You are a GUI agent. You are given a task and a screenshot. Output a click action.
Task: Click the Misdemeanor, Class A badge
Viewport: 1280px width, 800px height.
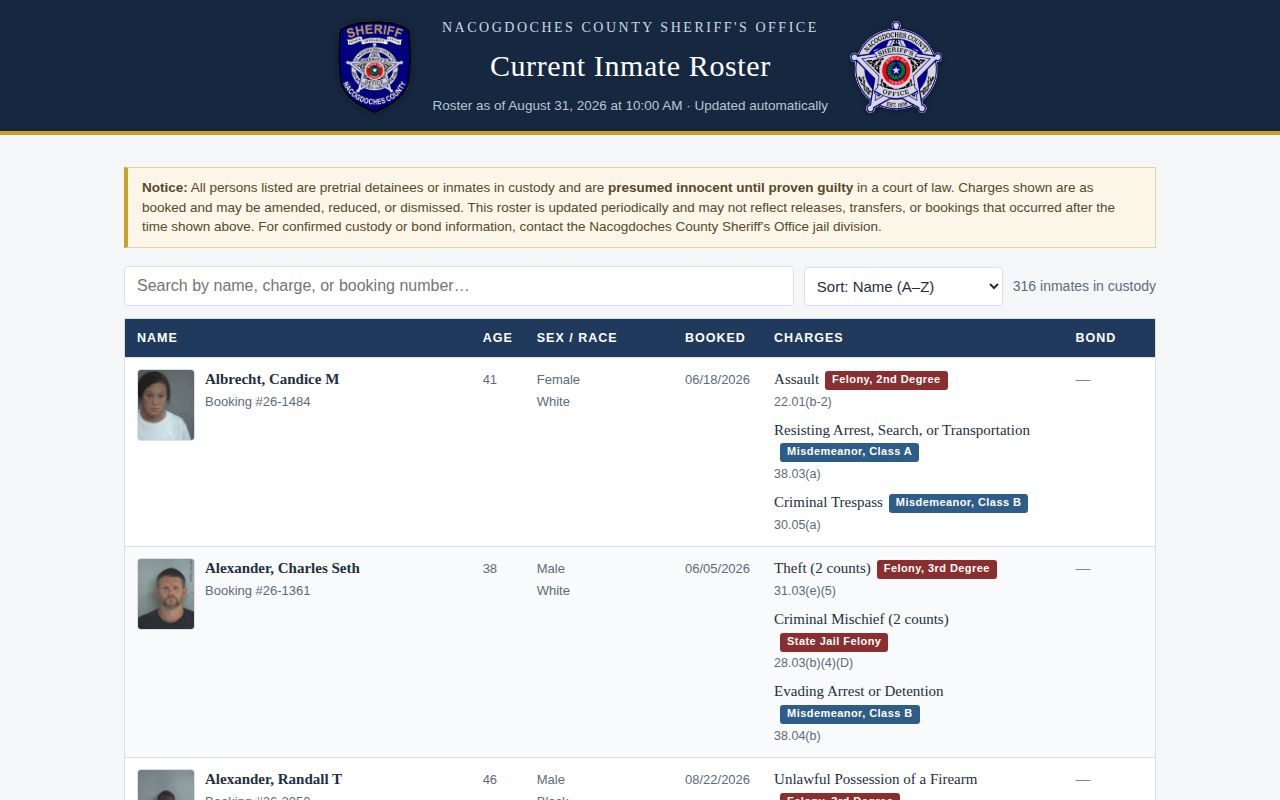pyautogui.click(x=849, y=452)
